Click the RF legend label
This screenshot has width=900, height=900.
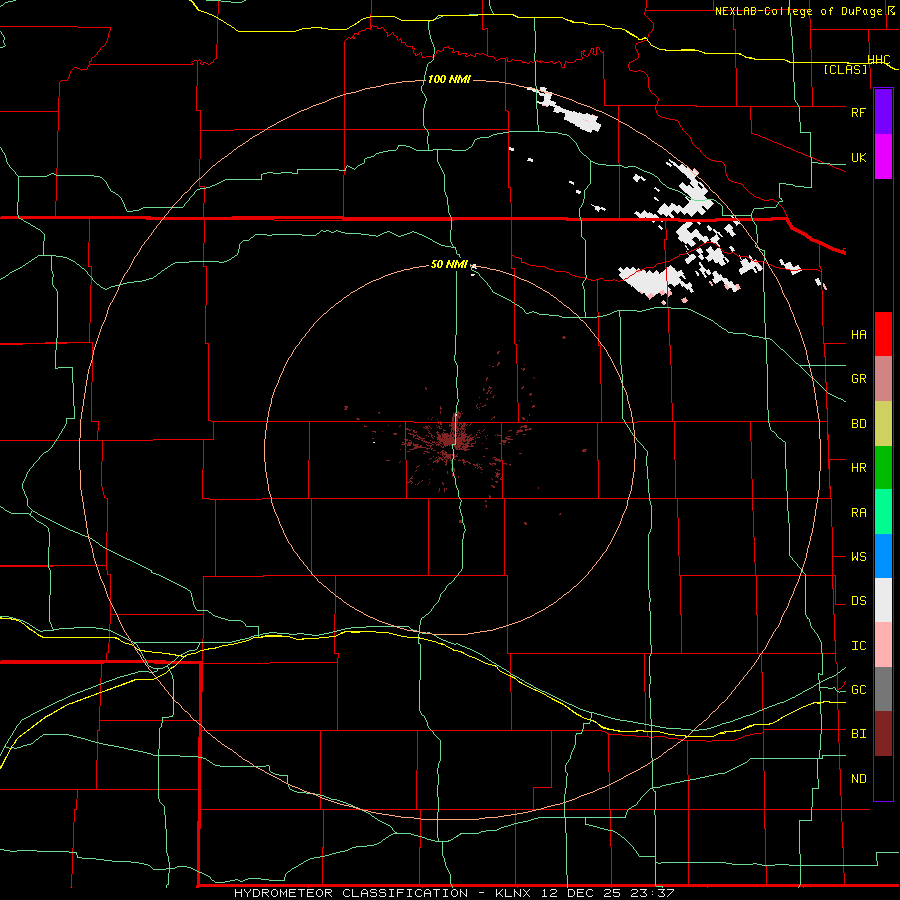pos(858,112)
